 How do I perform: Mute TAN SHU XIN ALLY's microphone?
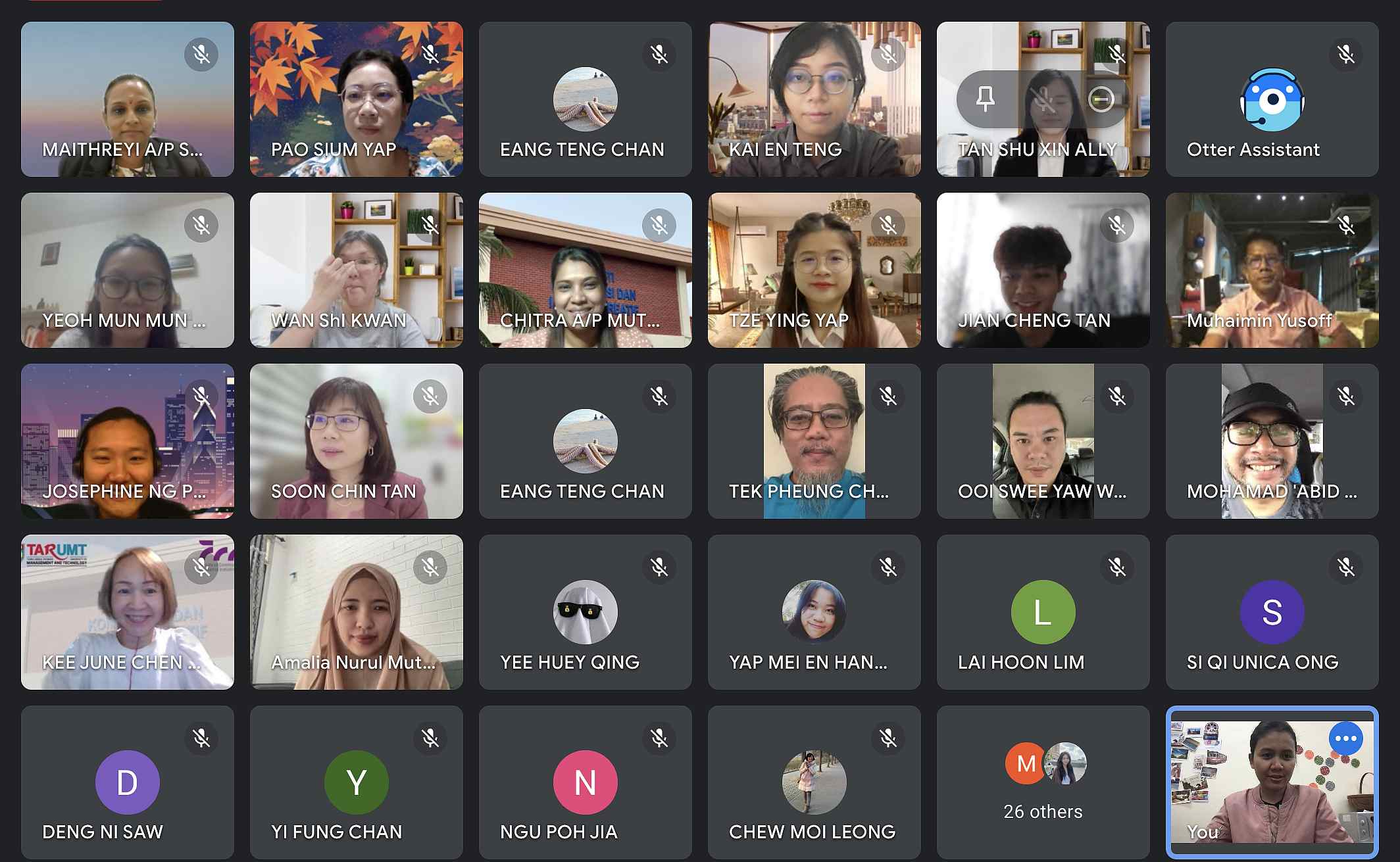(x=1043, y=100)
